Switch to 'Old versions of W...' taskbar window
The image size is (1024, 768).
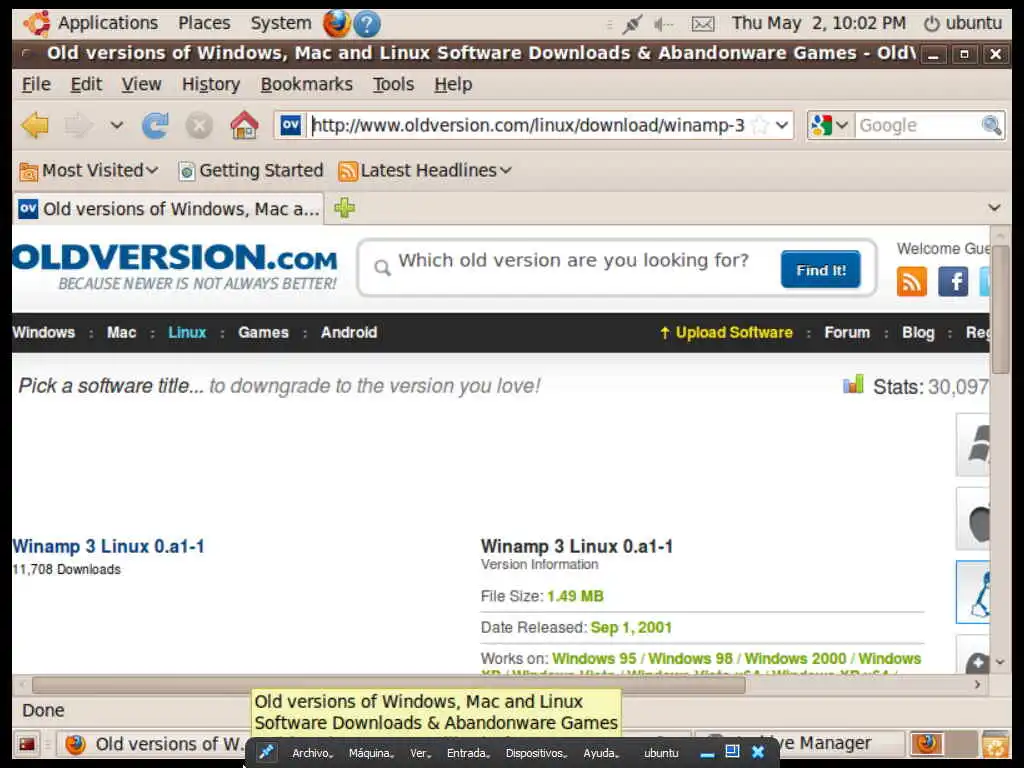click(x=155, y=744)
